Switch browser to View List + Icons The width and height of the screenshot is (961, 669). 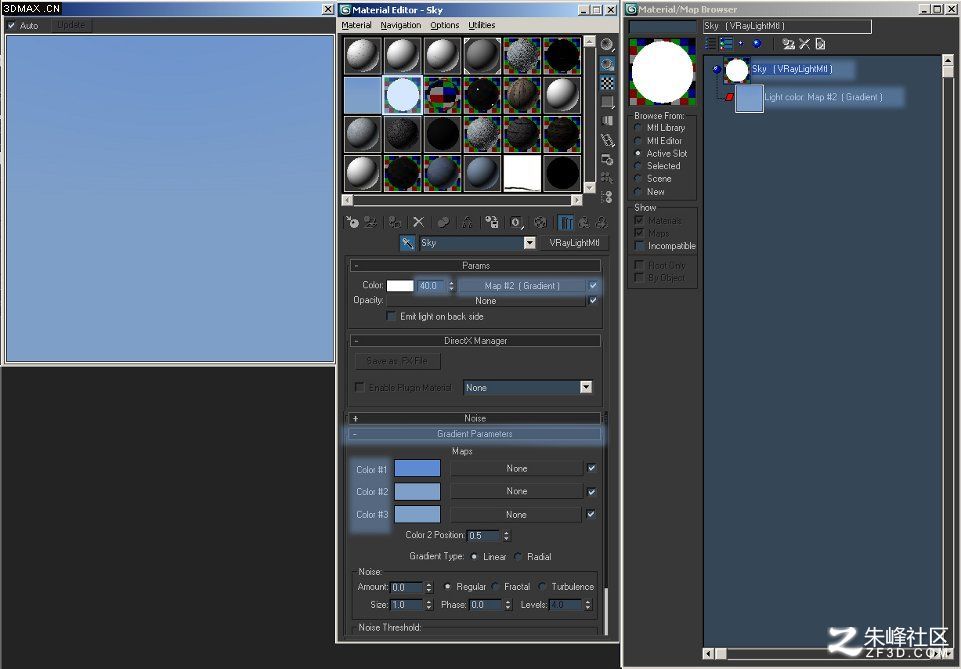pyautogui.click(x=726, y=44)
